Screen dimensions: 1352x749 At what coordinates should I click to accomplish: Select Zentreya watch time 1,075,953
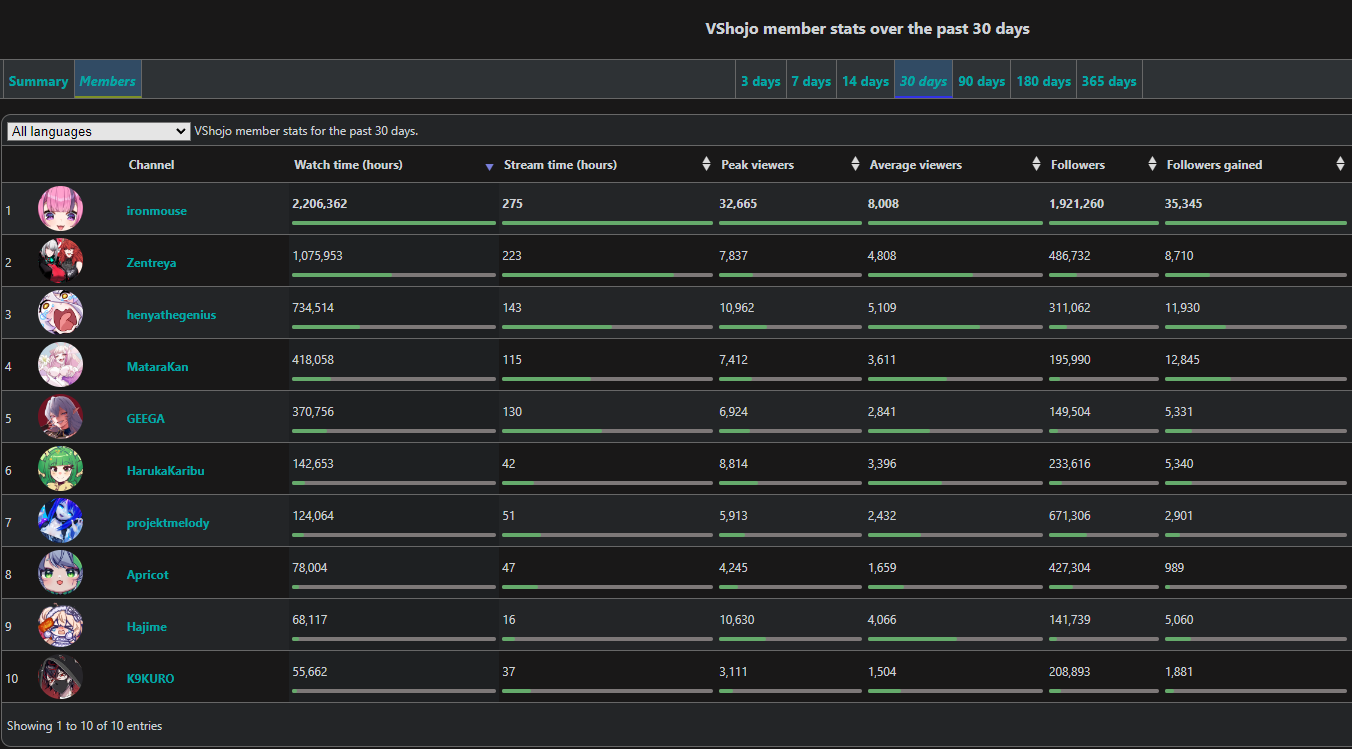(x=317, y=256)
